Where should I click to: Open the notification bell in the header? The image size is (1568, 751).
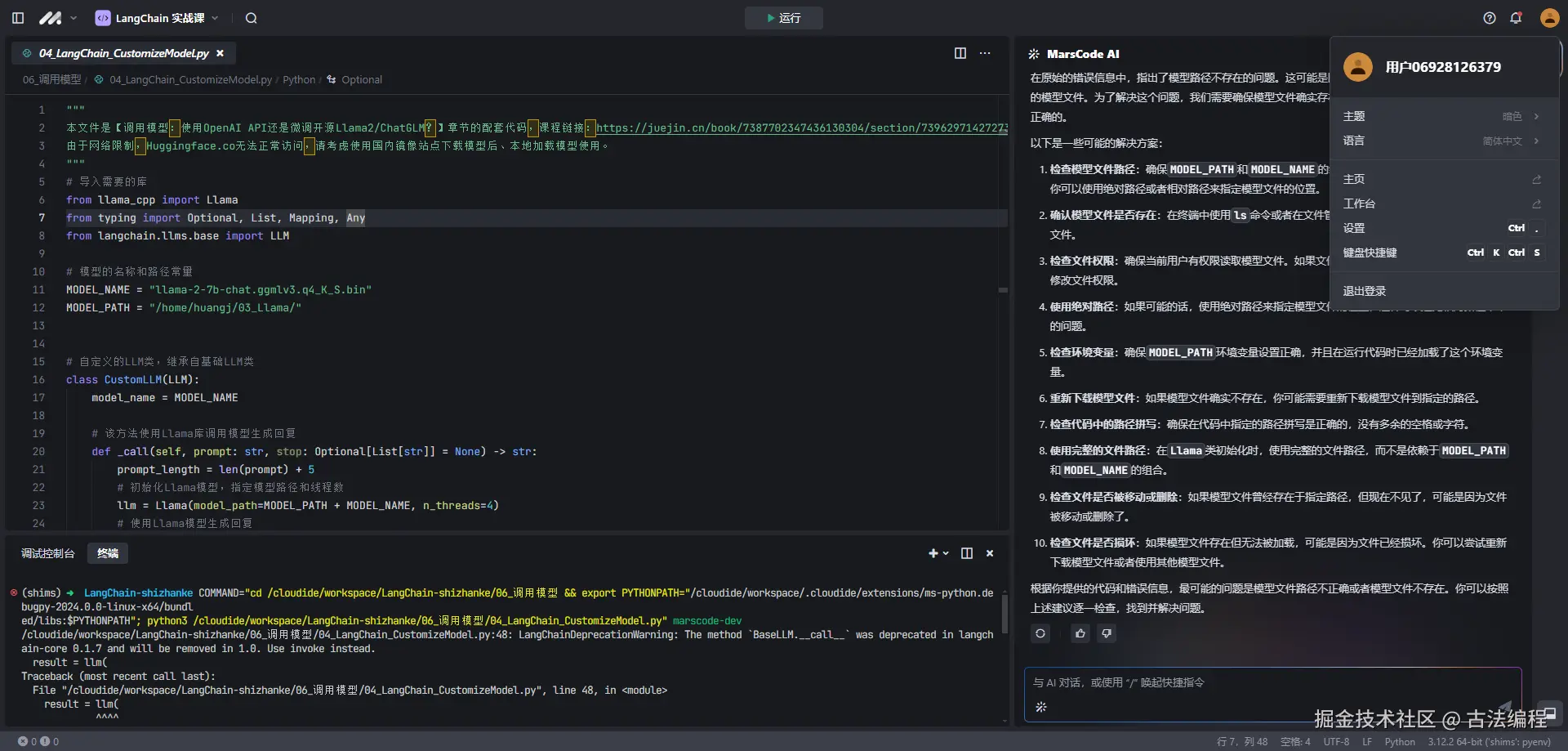click(1516, 18)
